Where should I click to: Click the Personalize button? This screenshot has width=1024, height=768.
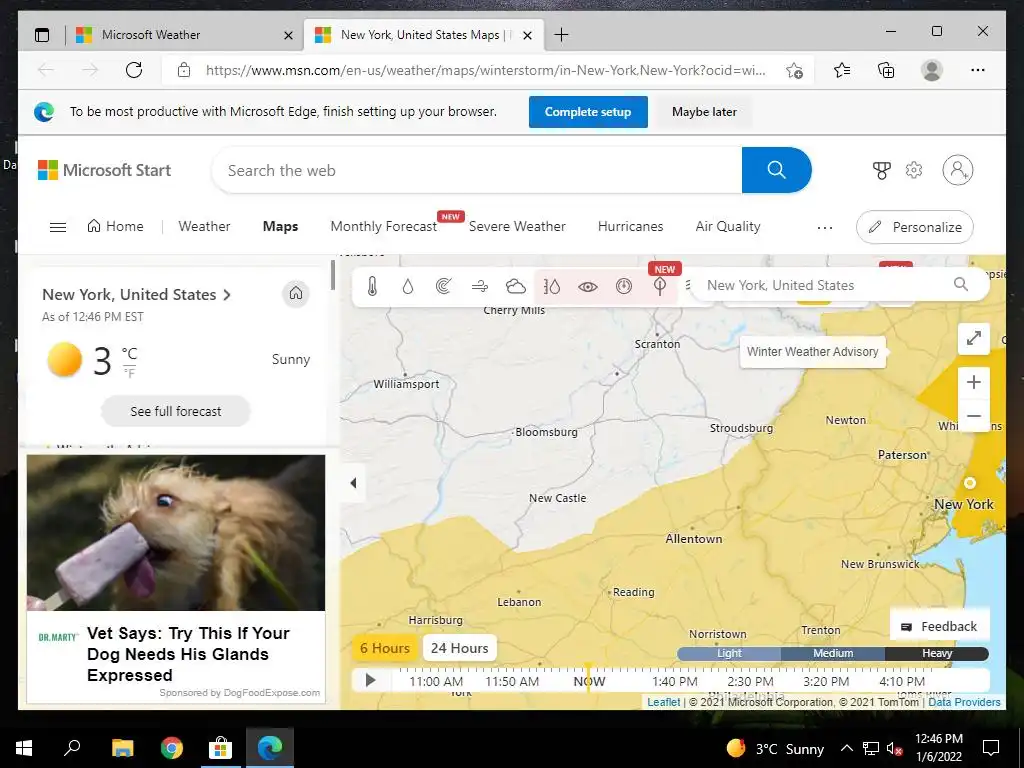[x=914, y=227]
